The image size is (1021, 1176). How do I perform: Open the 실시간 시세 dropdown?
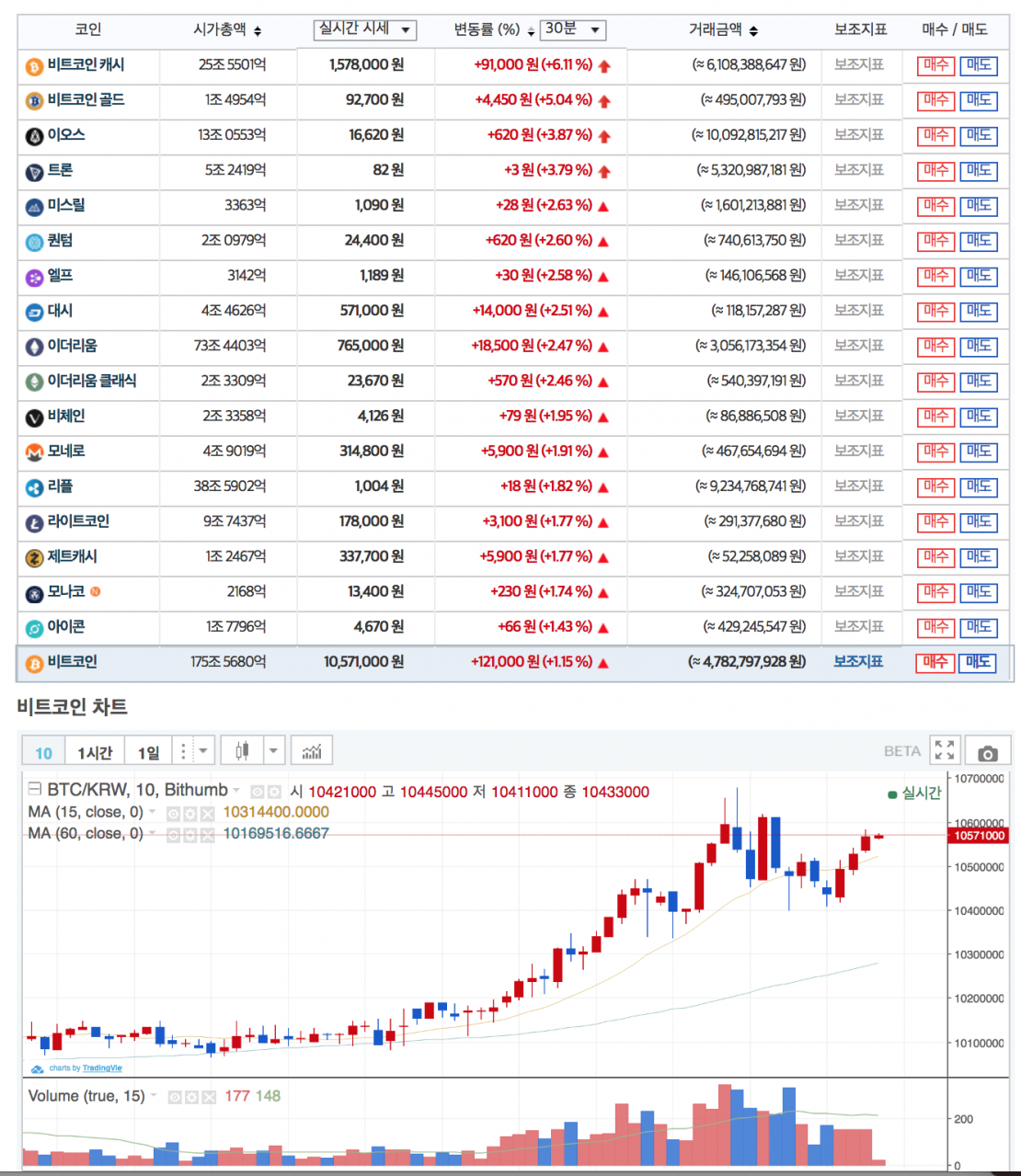[365, 30]
